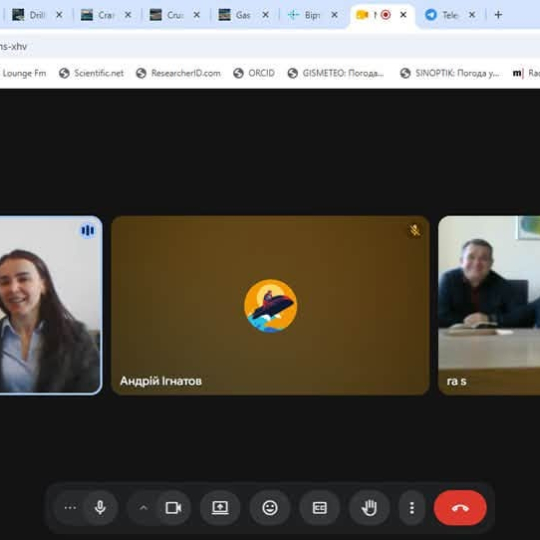Image resolution: width=540 pixels, height=540 pixels.
Task: Close the Cru browser tab
Action: tap(197, 15)
